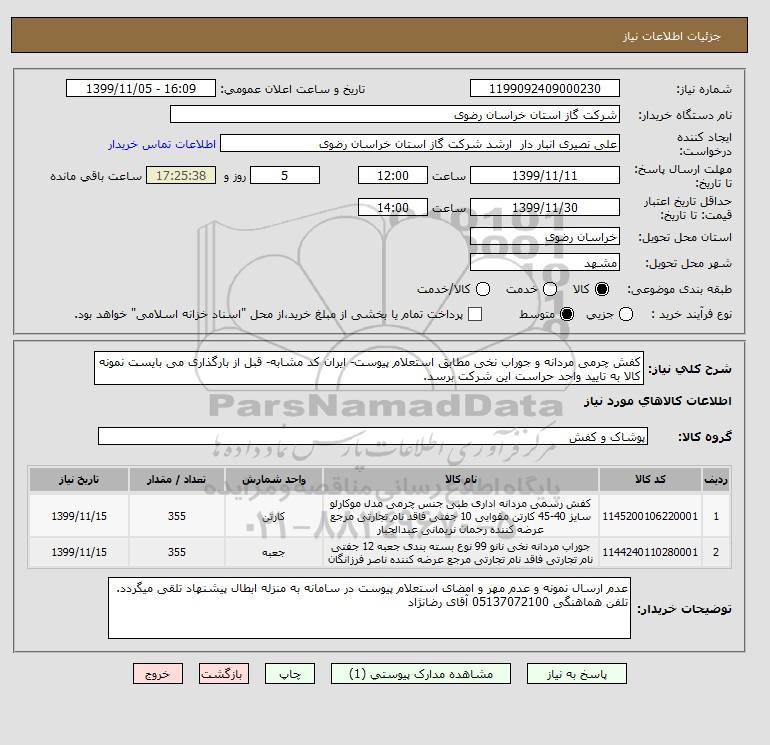Click the جزئیات اطلاعات نیاز page title
The width and height of the screenshot is (770, 745).
point(671,36)
